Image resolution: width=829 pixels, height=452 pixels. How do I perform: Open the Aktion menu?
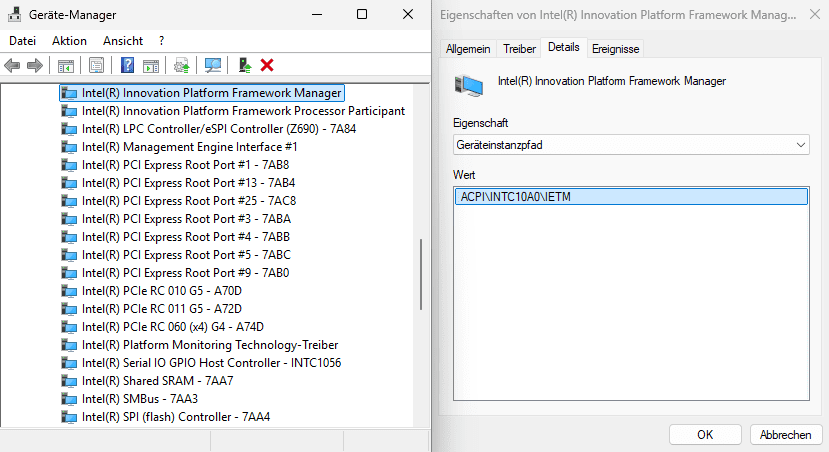(x=69, y=41)
